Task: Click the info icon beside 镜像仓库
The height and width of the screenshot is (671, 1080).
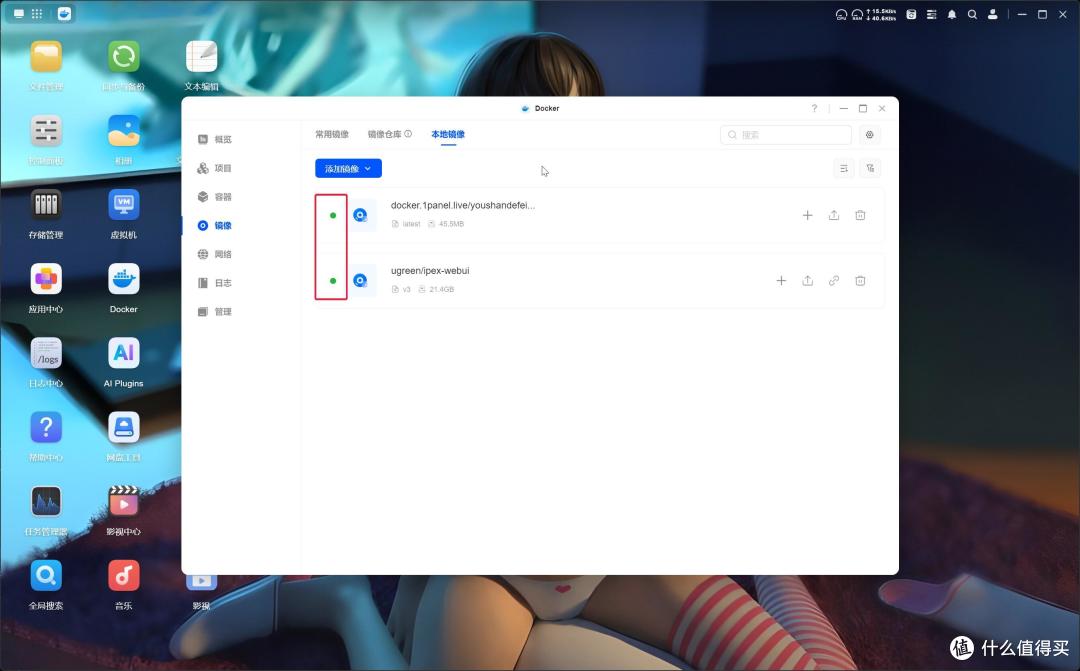Action: click(408, 134)
